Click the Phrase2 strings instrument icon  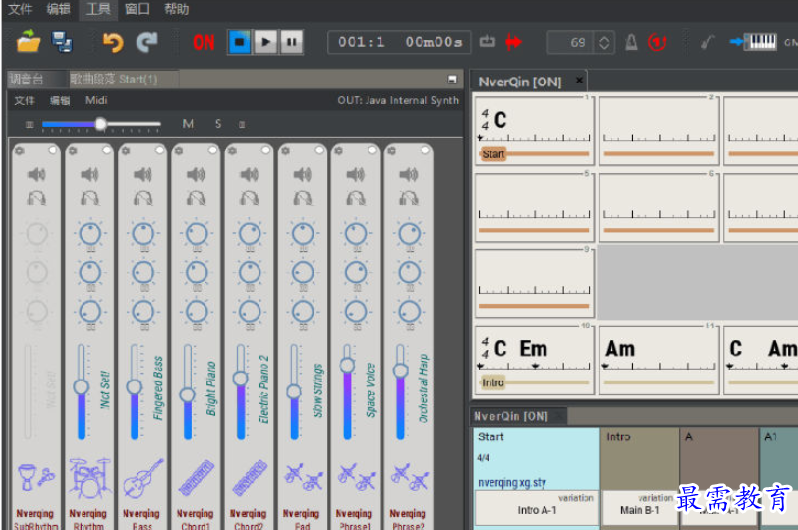tap(409, 478)
